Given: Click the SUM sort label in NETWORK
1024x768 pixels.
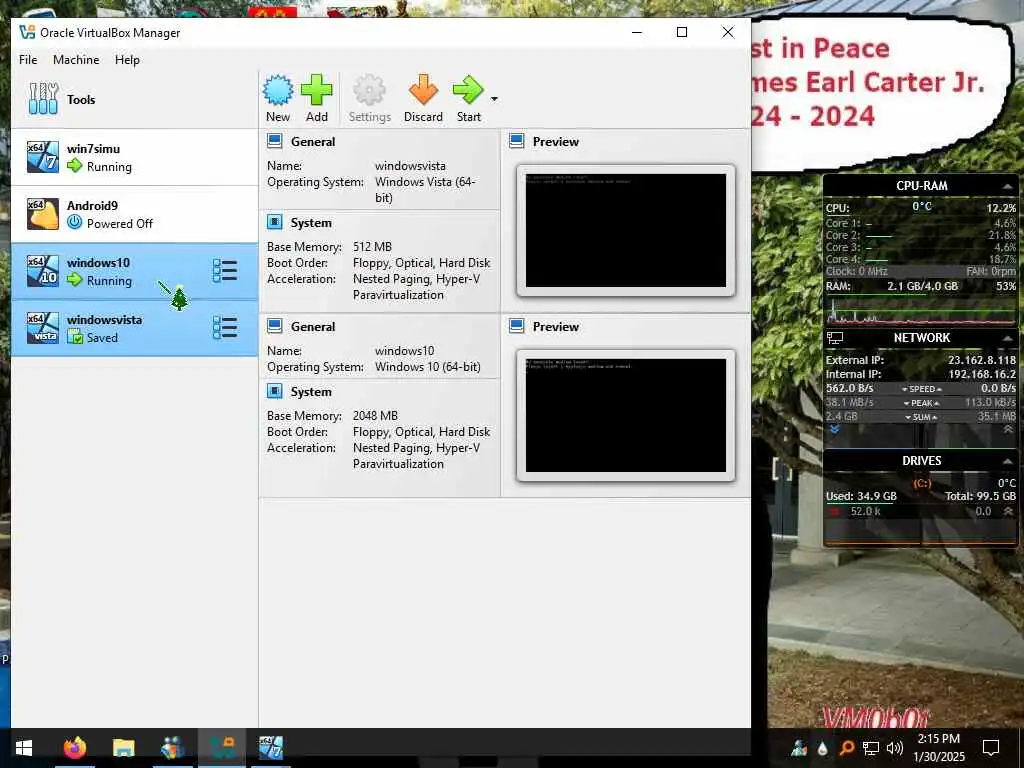Looking at the screenshot, I should [921, 417].
